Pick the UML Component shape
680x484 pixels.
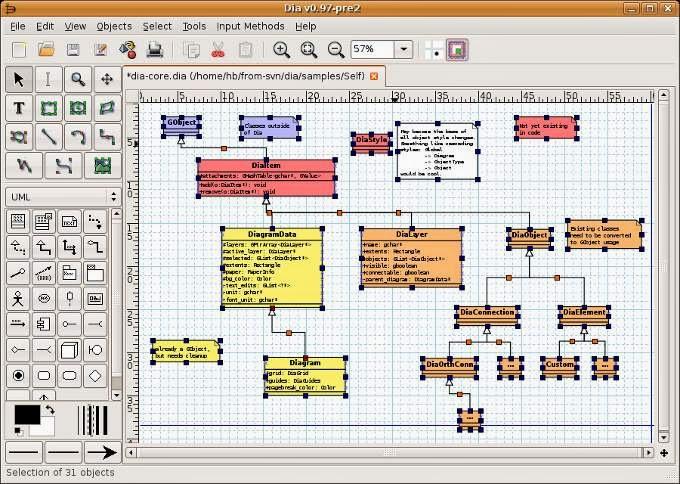(44, 324)
